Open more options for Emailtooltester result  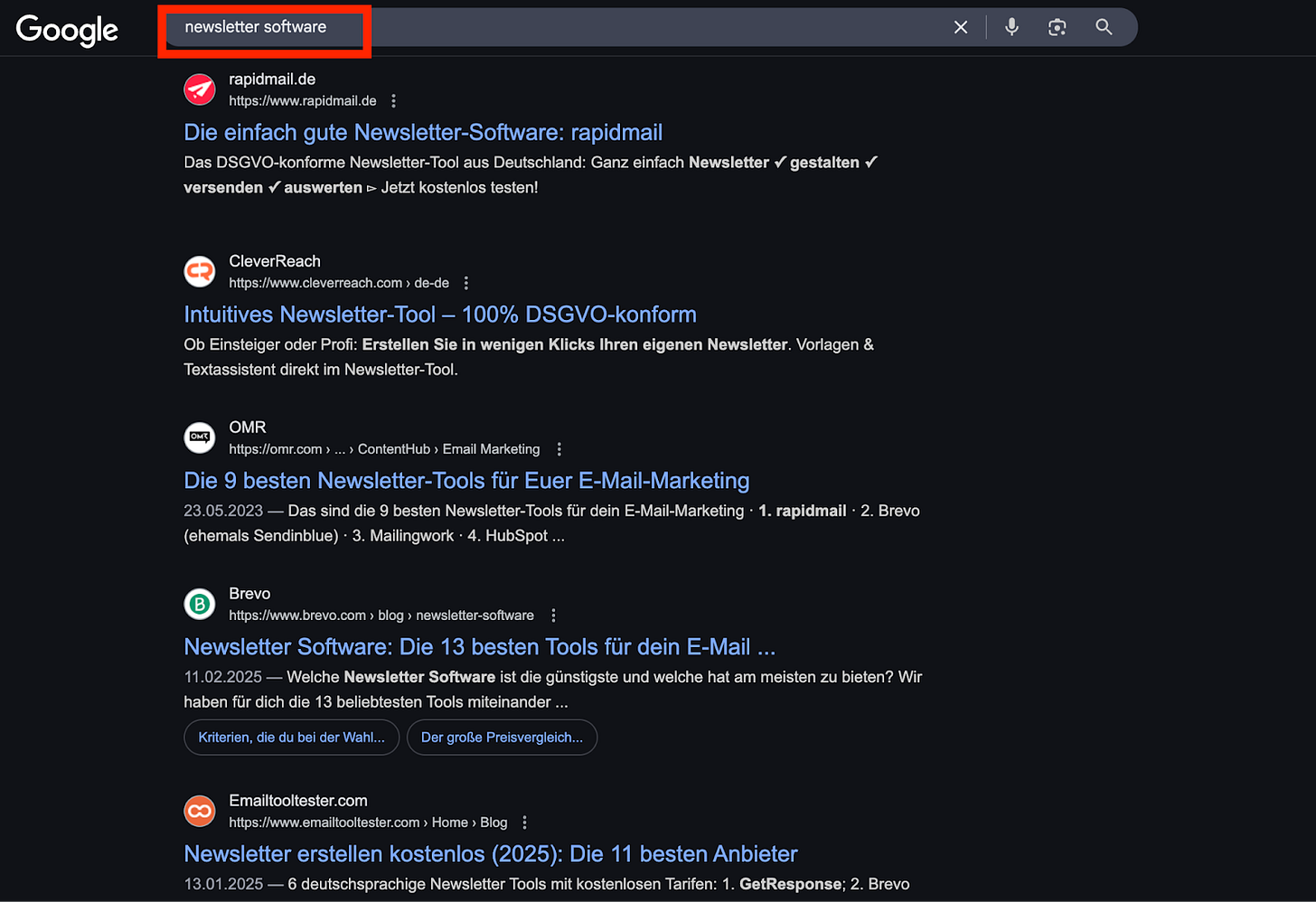coord(524,822)
